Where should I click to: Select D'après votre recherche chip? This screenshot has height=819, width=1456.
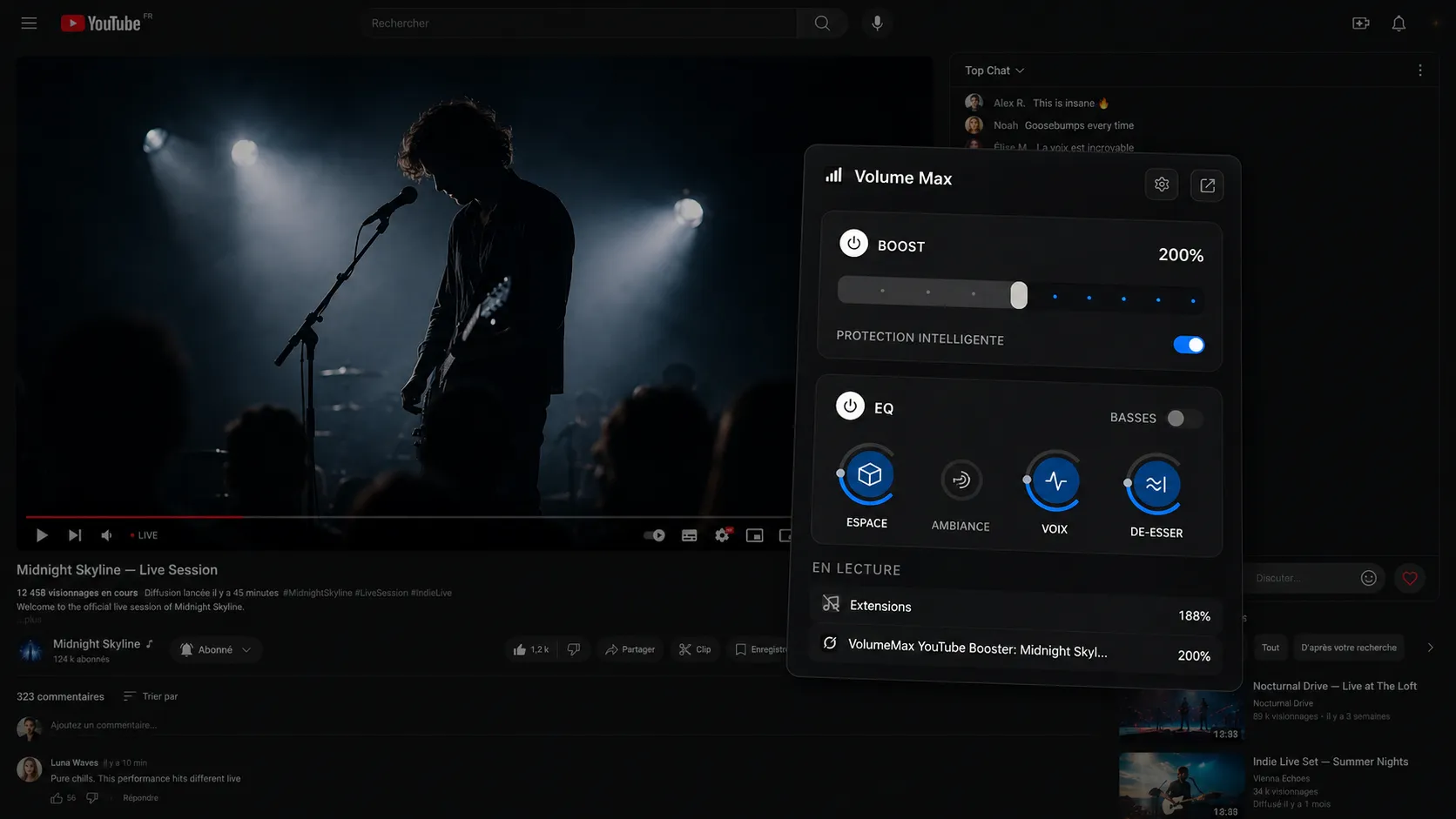coord(1348,648)
